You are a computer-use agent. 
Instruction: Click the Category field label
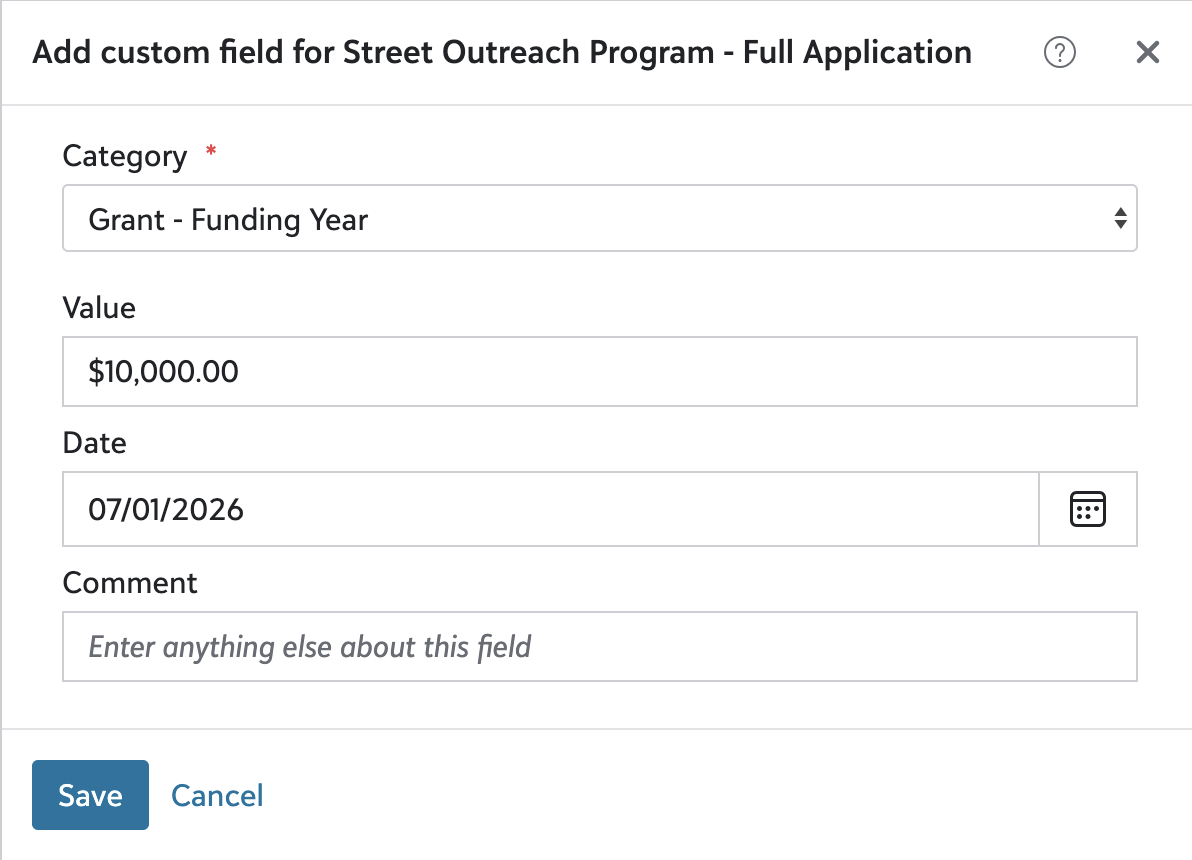[125, 156]
